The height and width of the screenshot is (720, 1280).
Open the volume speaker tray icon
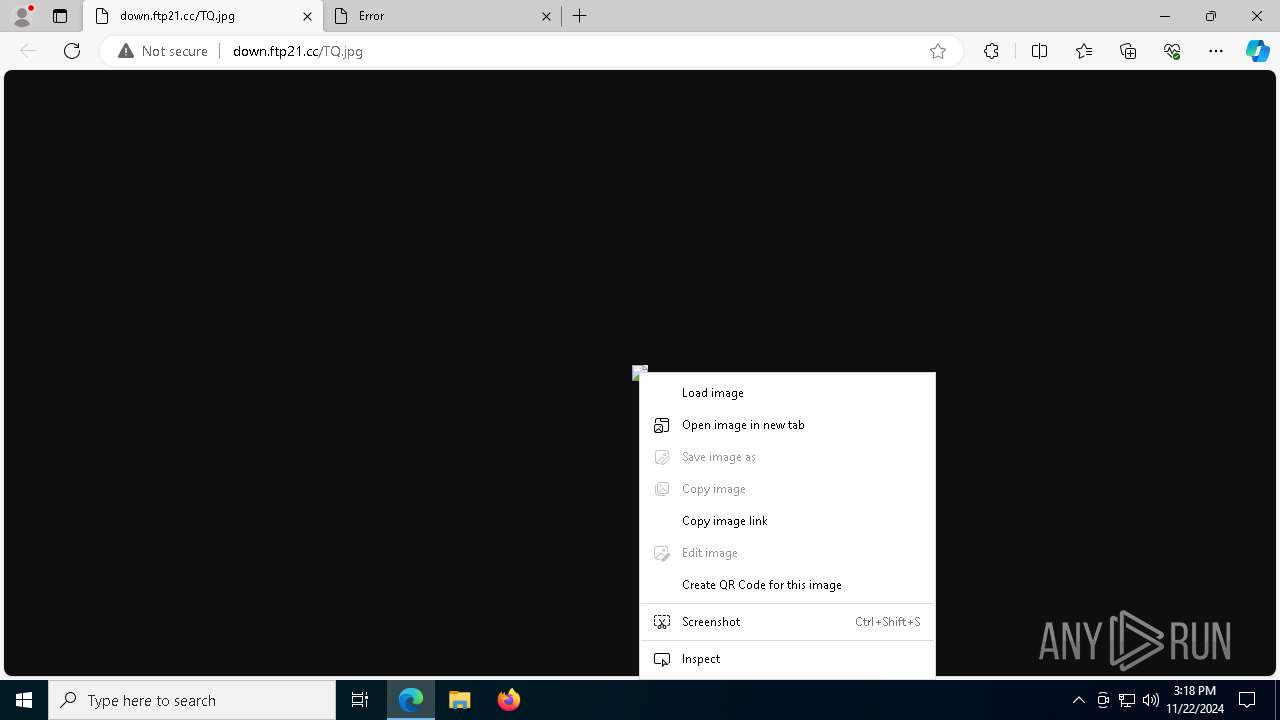point(1151,700)
